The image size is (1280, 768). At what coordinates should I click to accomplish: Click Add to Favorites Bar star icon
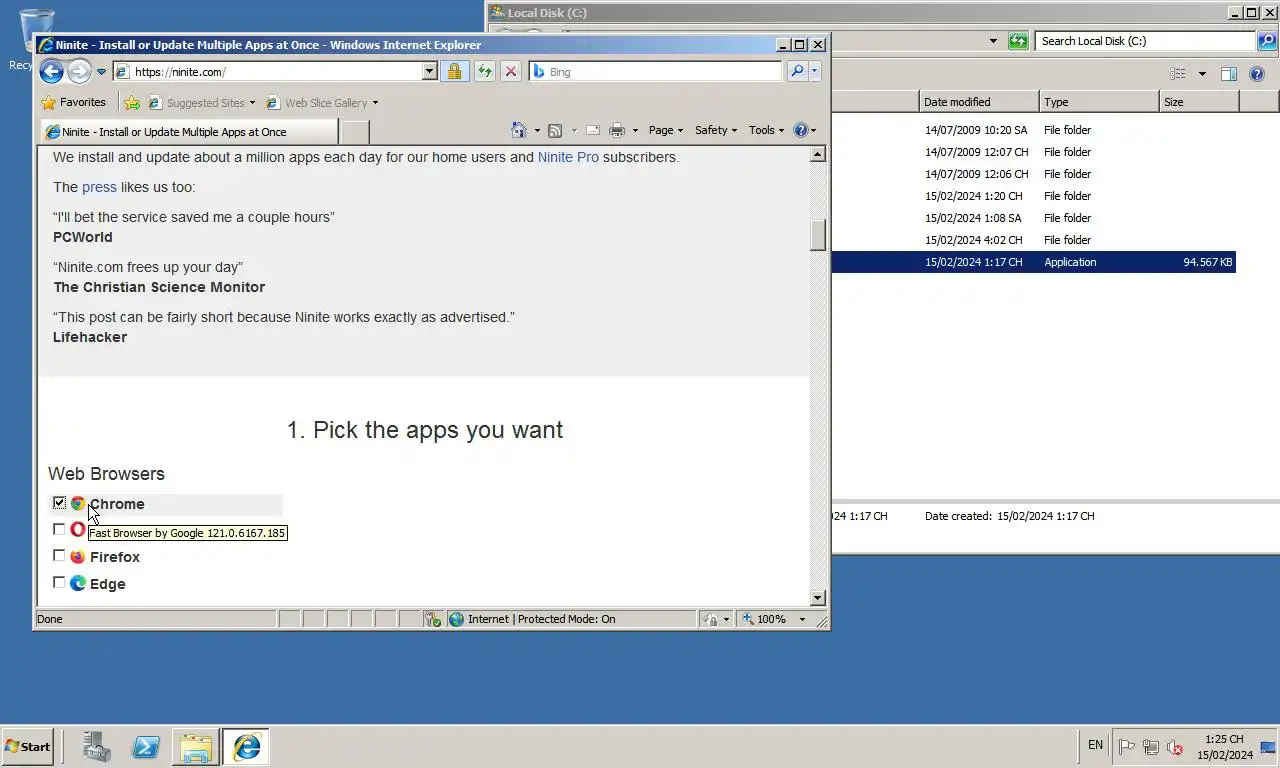pos(132,102)
